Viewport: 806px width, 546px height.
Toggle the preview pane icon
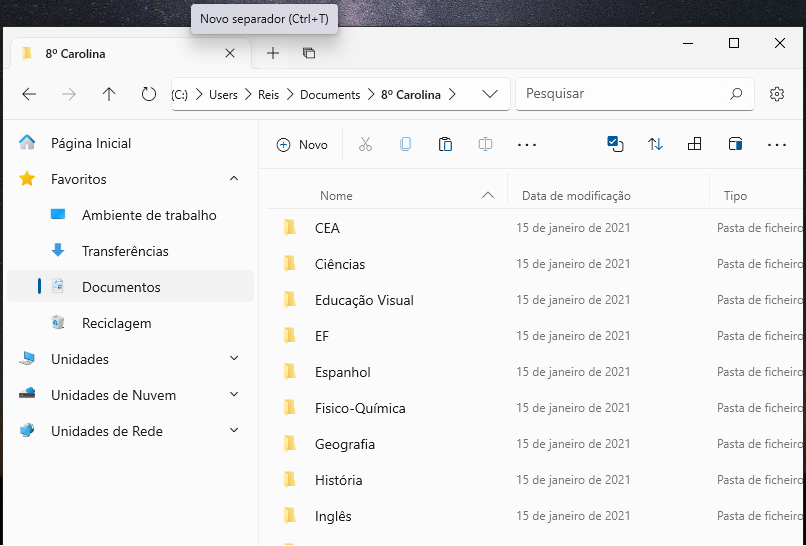tap(735, 144)
